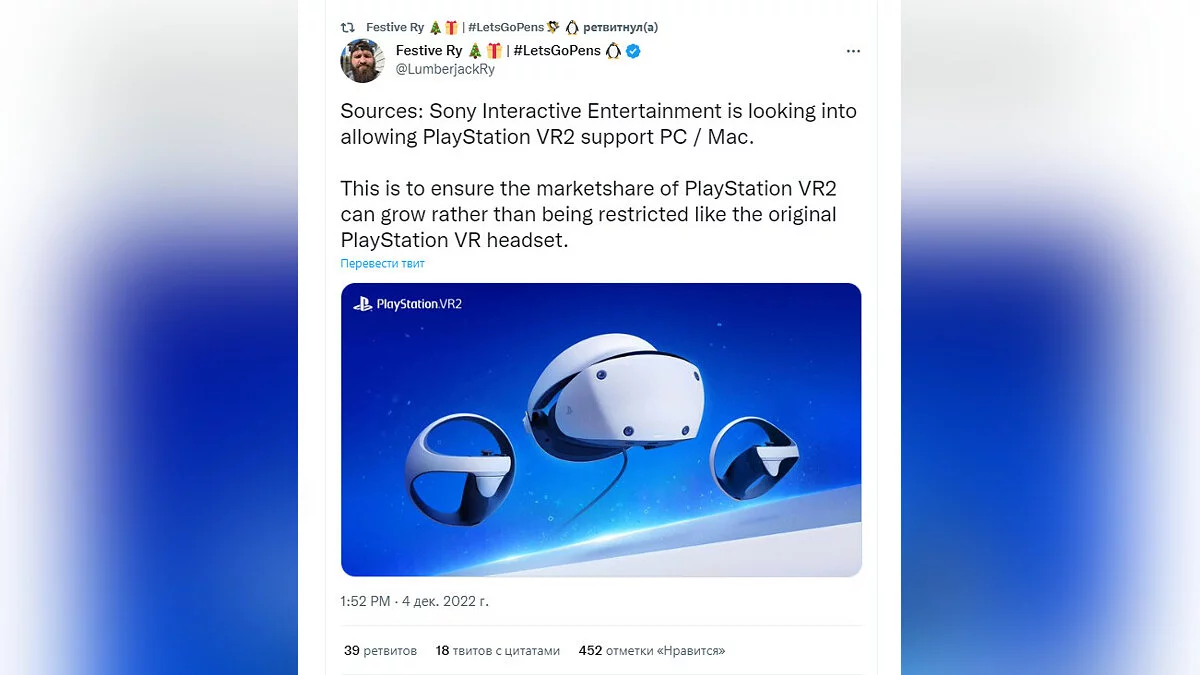This screenshot has height=675, width=1200.
Task: Click the left VR2 Sense controller in the image
Action: click(460, 470)
